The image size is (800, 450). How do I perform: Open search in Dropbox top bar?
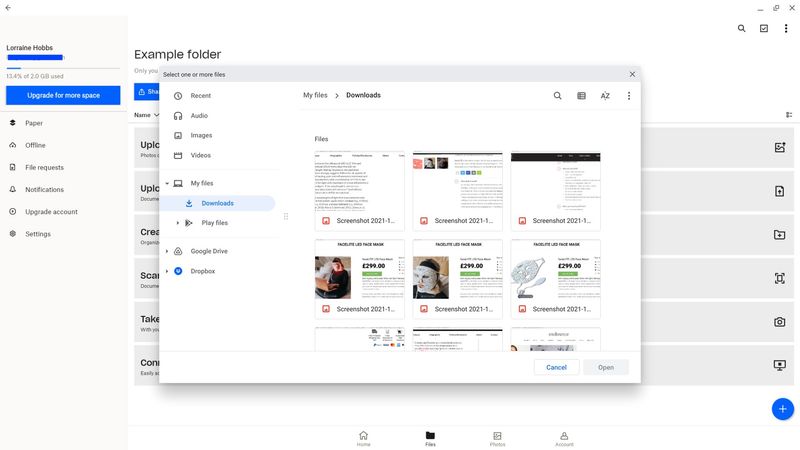[741, 29]
